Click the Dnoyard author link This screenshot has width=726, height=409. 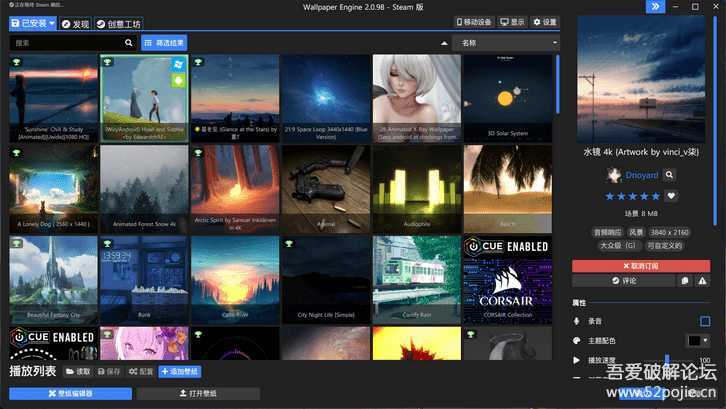pos(643,175)
